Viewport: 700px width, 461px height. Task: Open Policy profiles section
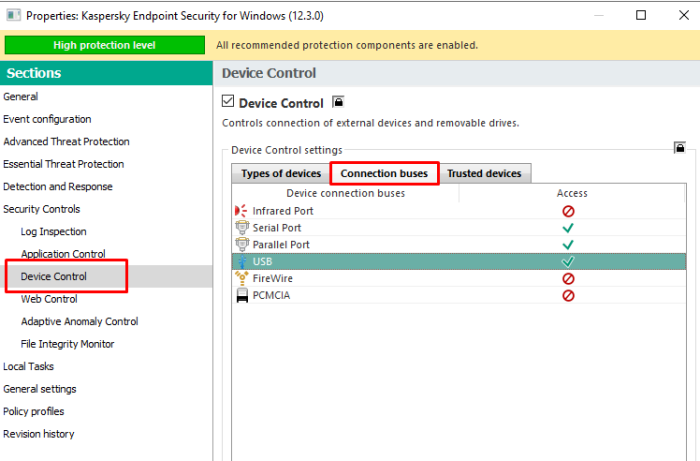(x=33, y=411)
